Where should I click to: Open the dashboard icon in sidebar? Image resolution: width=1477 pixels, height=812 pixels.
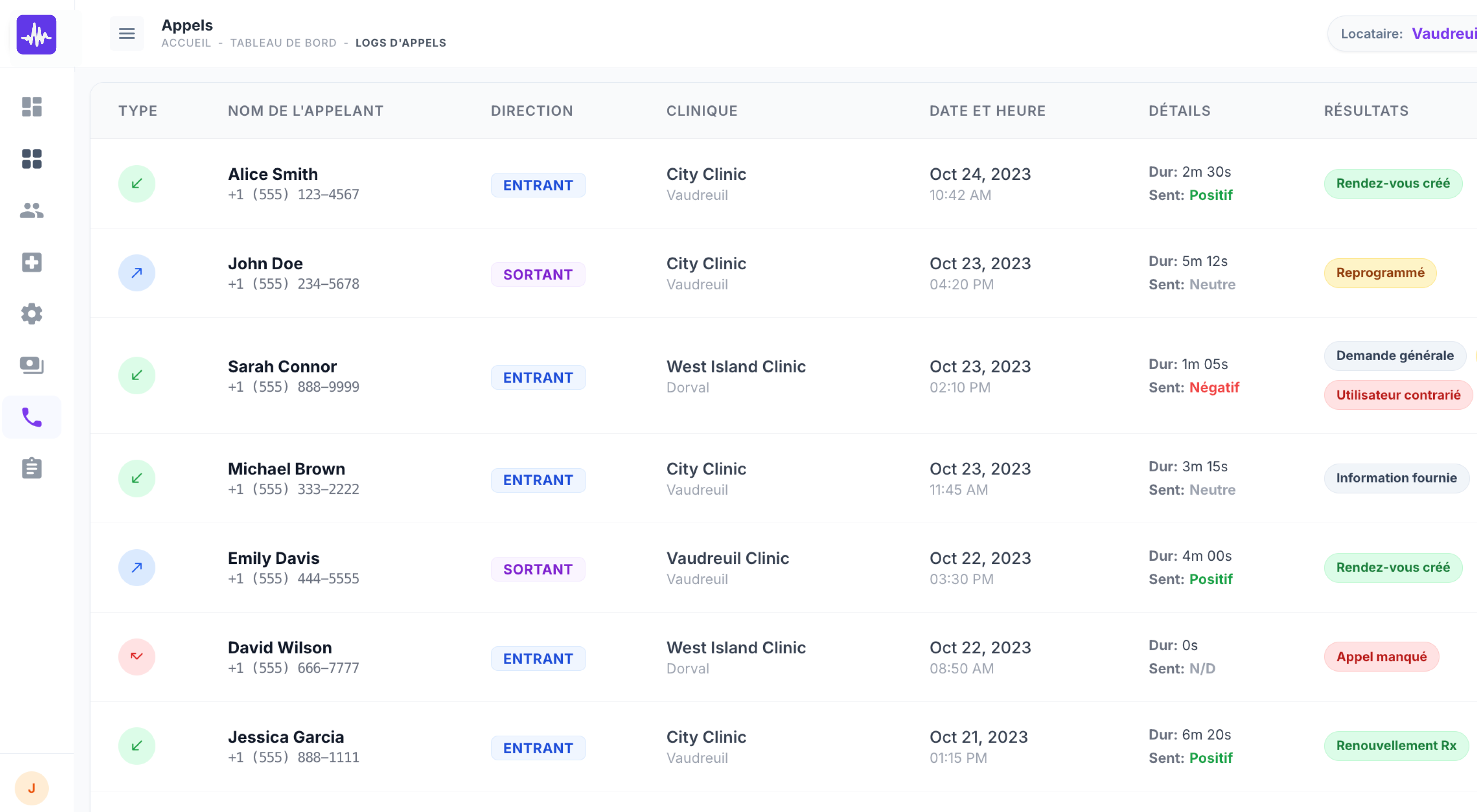coord(31,107)
